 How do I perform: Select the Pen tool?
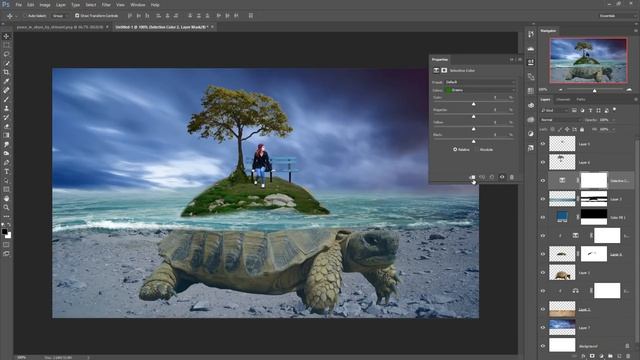point(6,162)
